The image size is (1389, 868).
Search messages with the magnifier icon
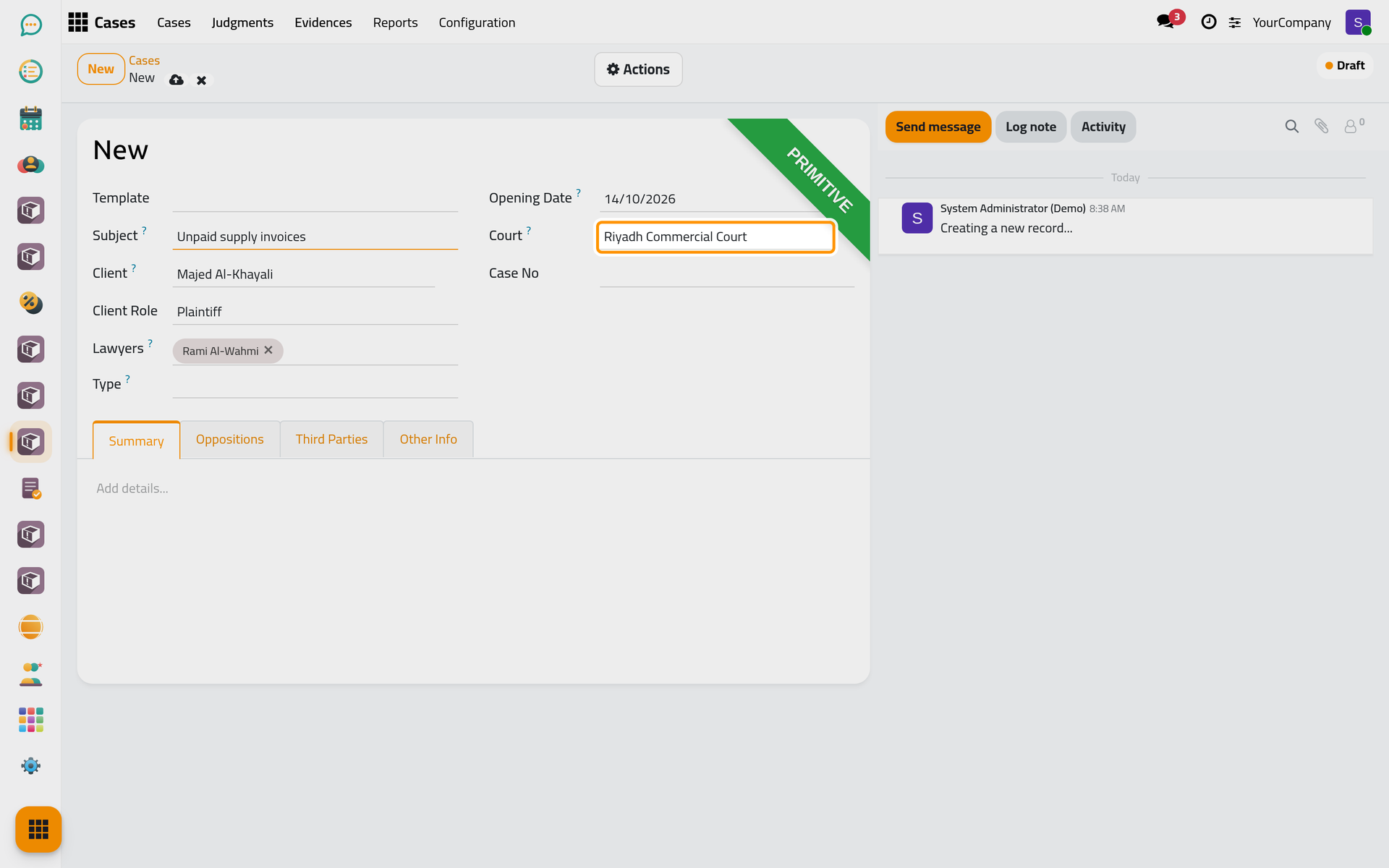(1291, 127)
